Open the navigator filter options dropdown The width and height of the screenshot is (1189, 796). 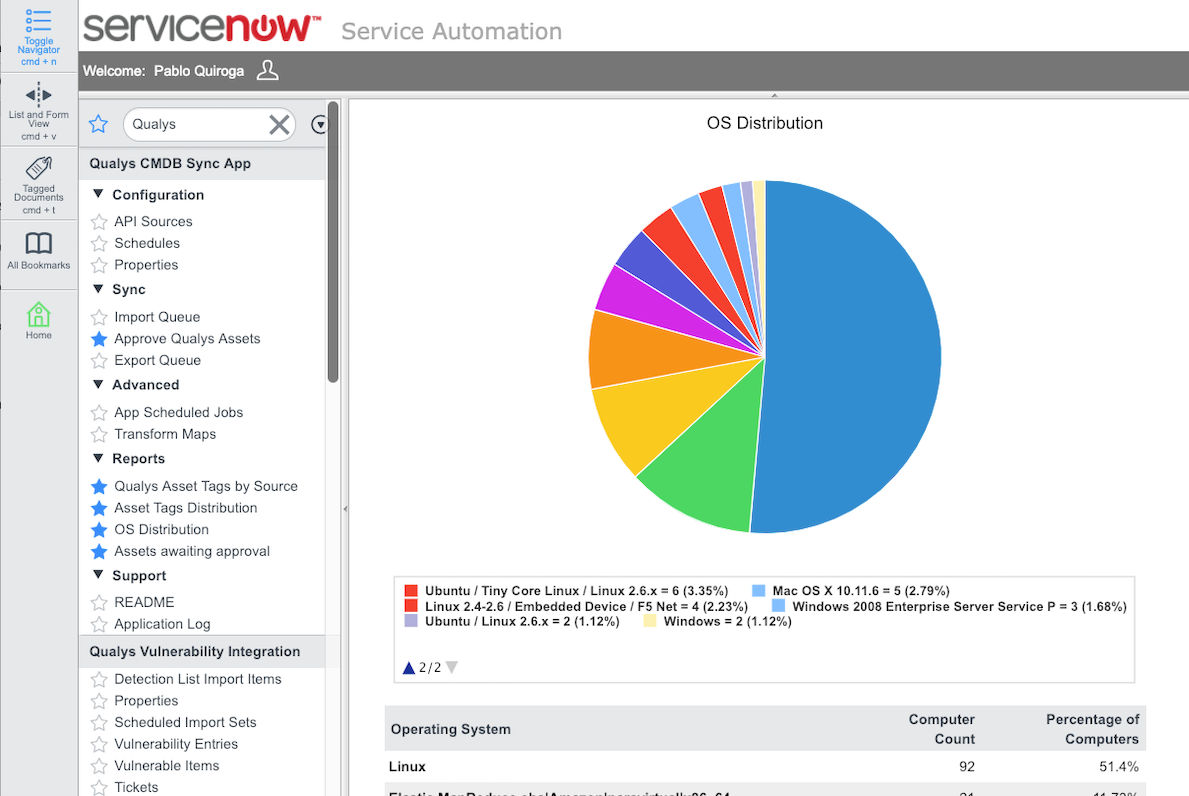[319, 124]
